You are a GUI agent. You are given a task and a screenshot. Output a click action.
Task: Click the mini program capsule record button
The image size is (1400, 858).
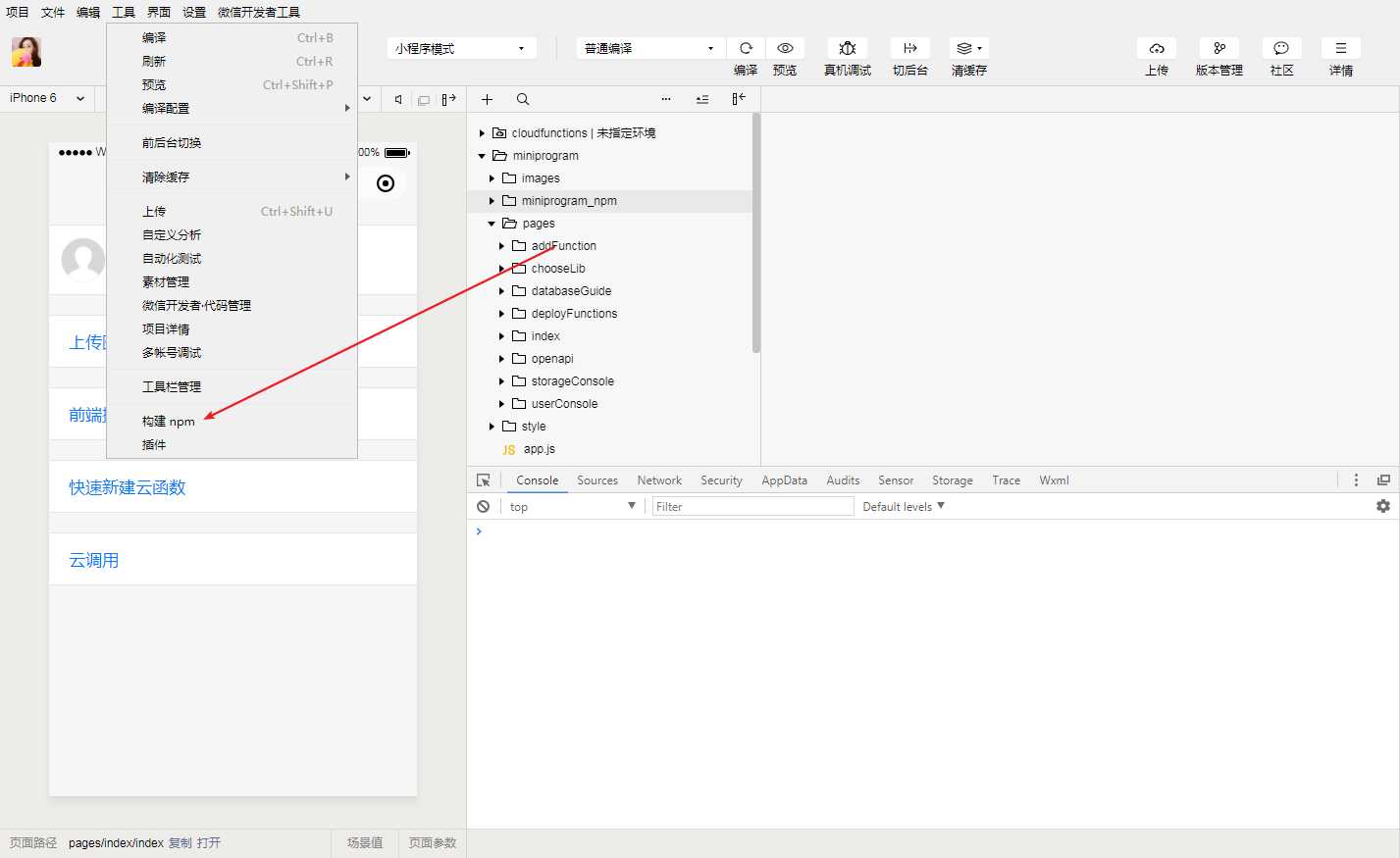[386, 183]
